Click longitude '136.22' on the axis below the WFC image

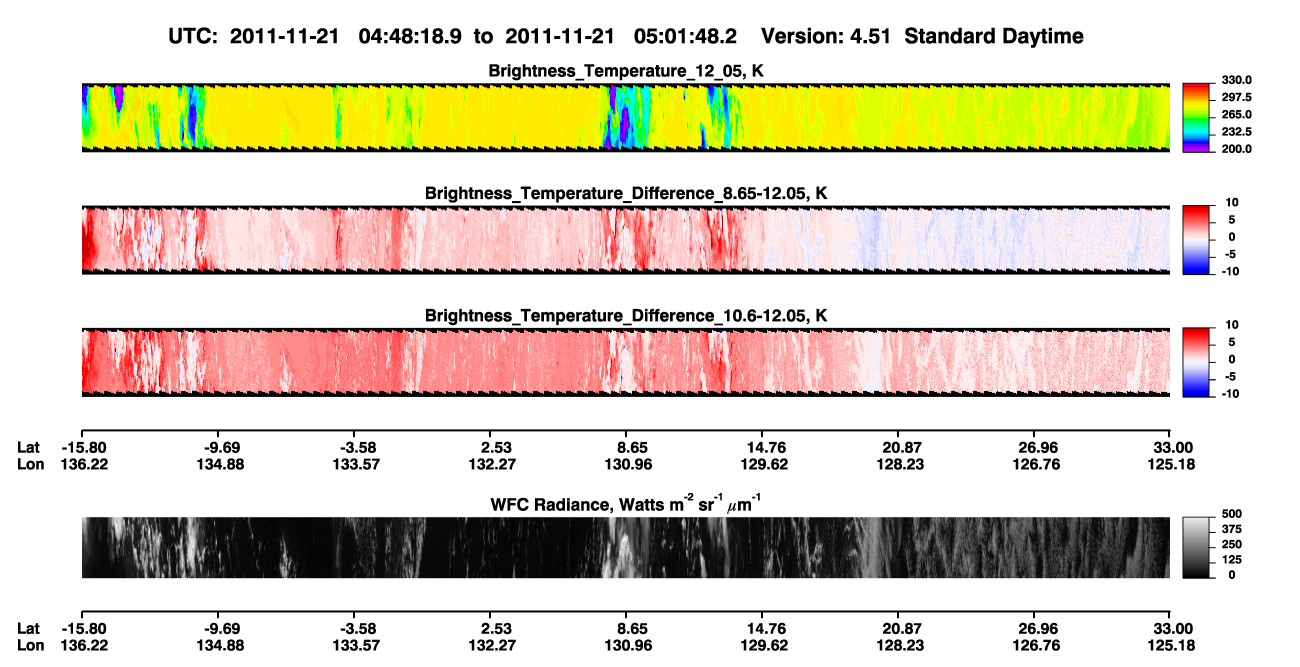(x=84, y=646)
